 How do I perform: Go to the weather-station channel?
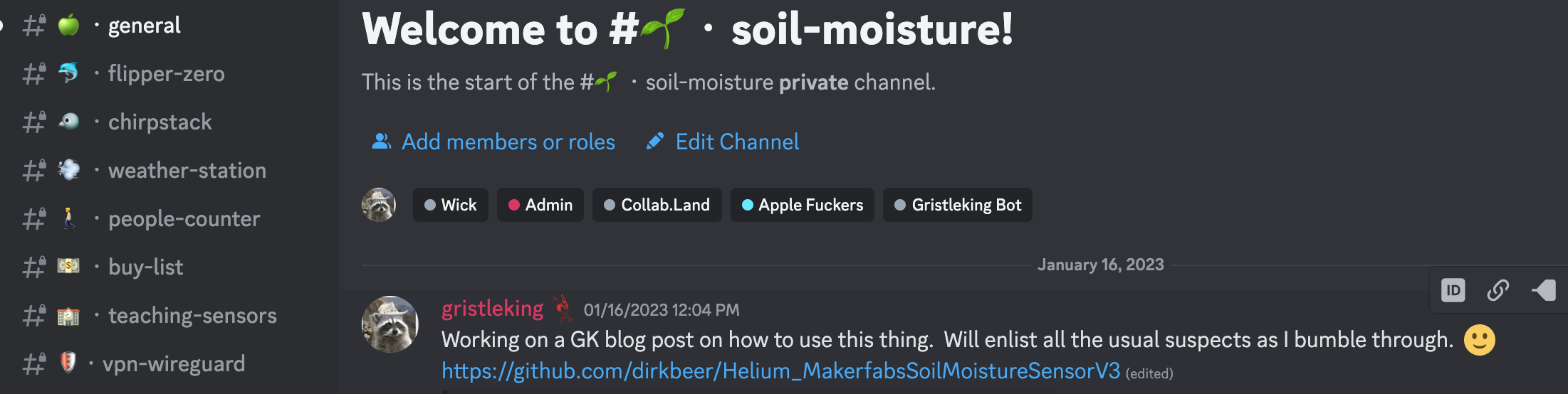[x=187, y=171]
